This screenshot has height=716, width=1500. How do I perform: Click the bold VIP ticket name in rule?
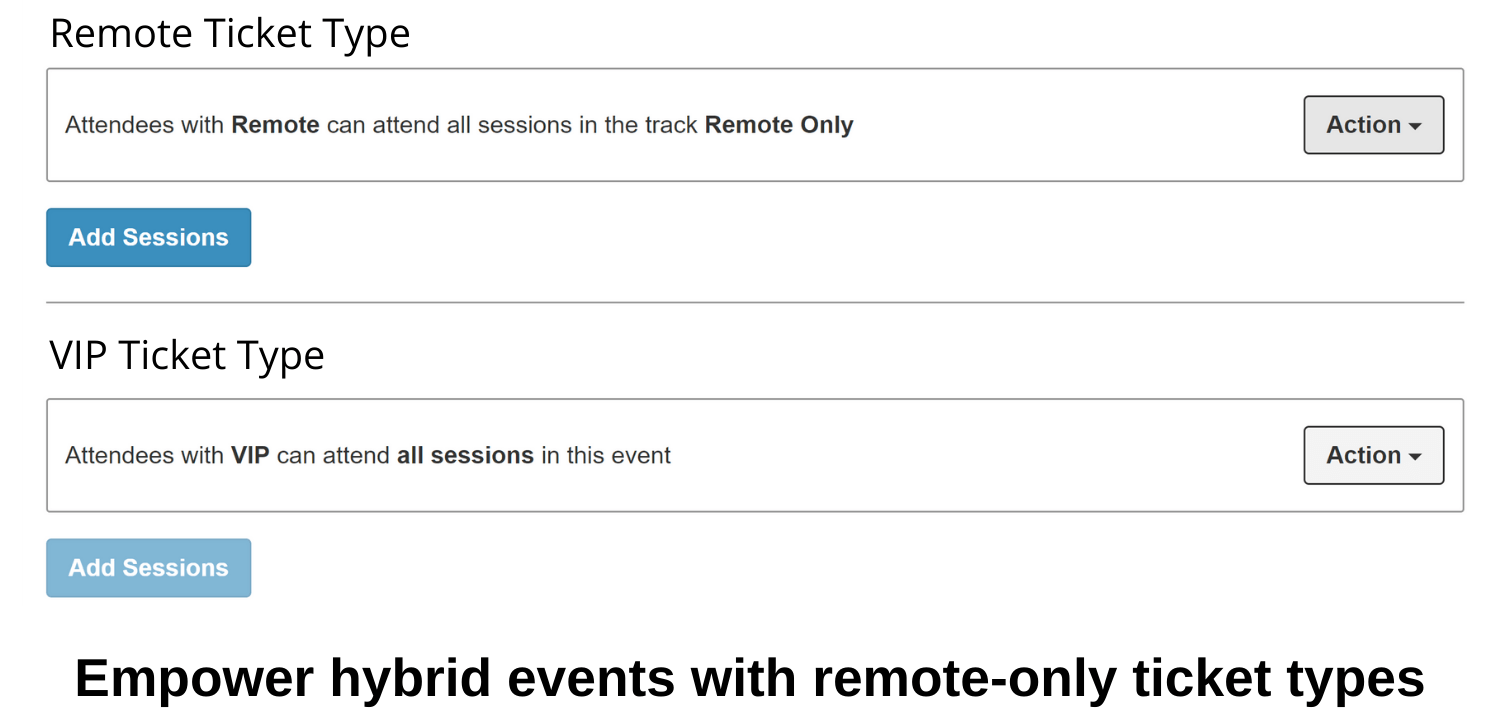[x=250, y=456]
